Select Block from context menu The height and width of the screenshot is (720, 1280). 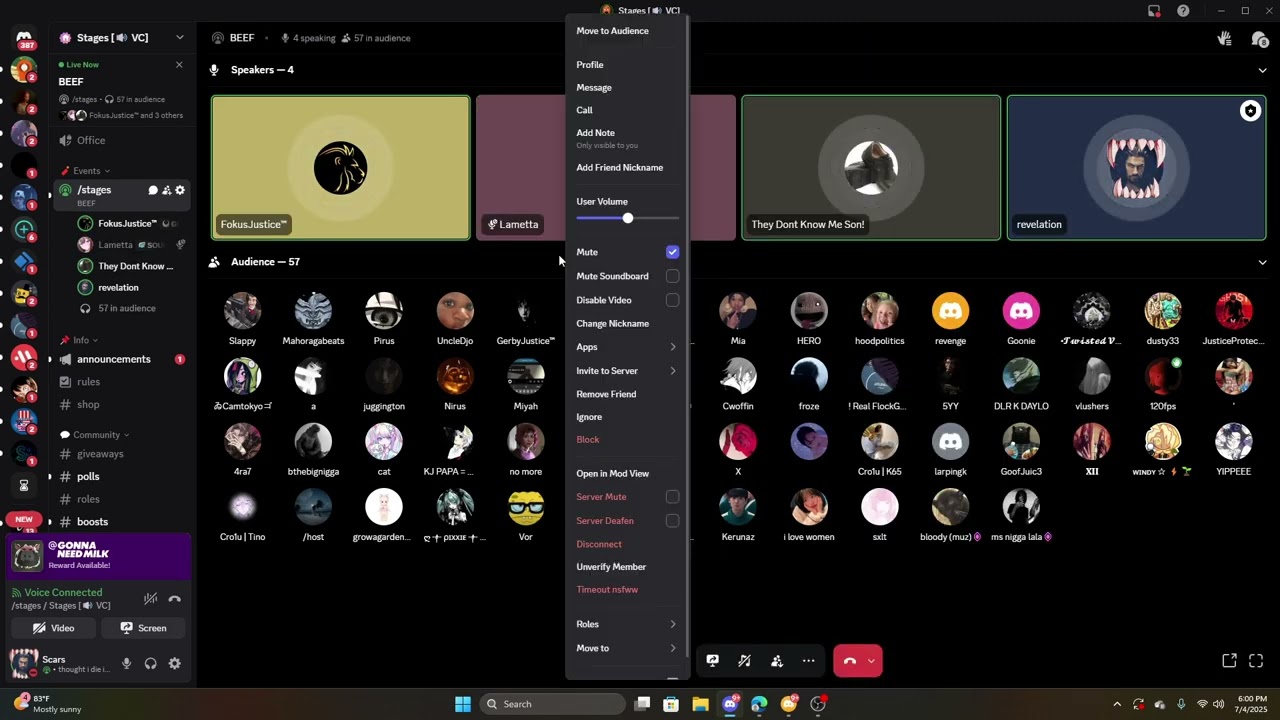(588, 440)
